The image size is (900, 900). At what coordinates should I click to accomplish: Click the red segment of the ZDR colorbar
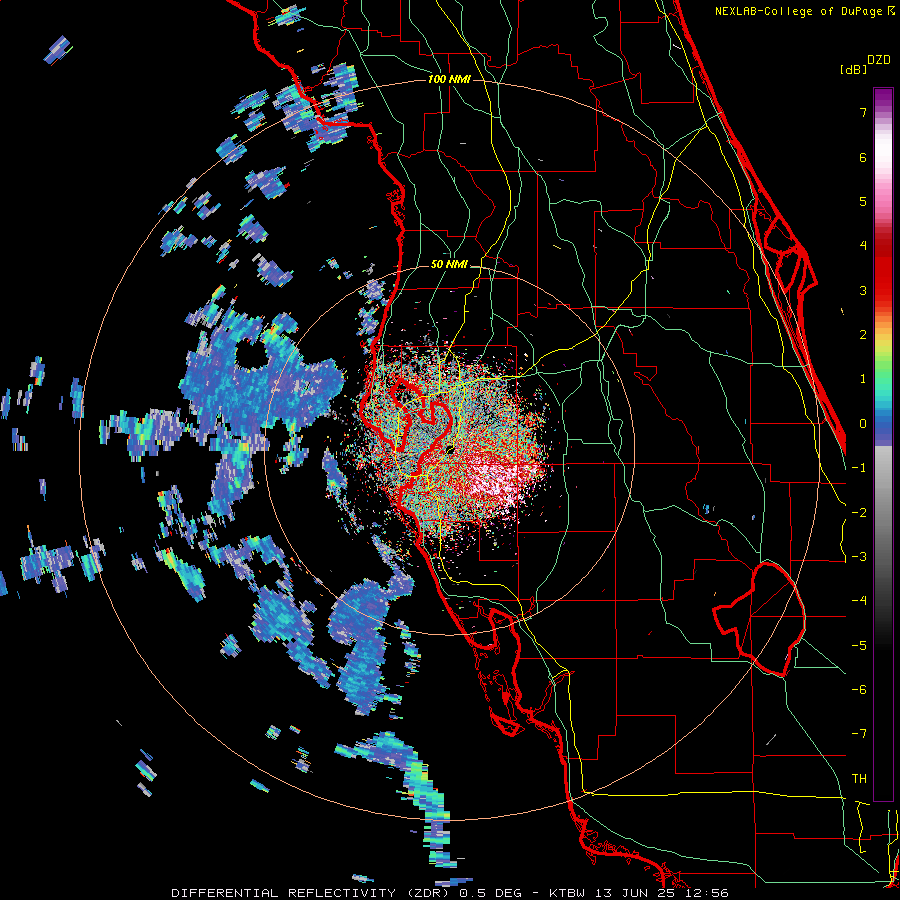[883, 270]
